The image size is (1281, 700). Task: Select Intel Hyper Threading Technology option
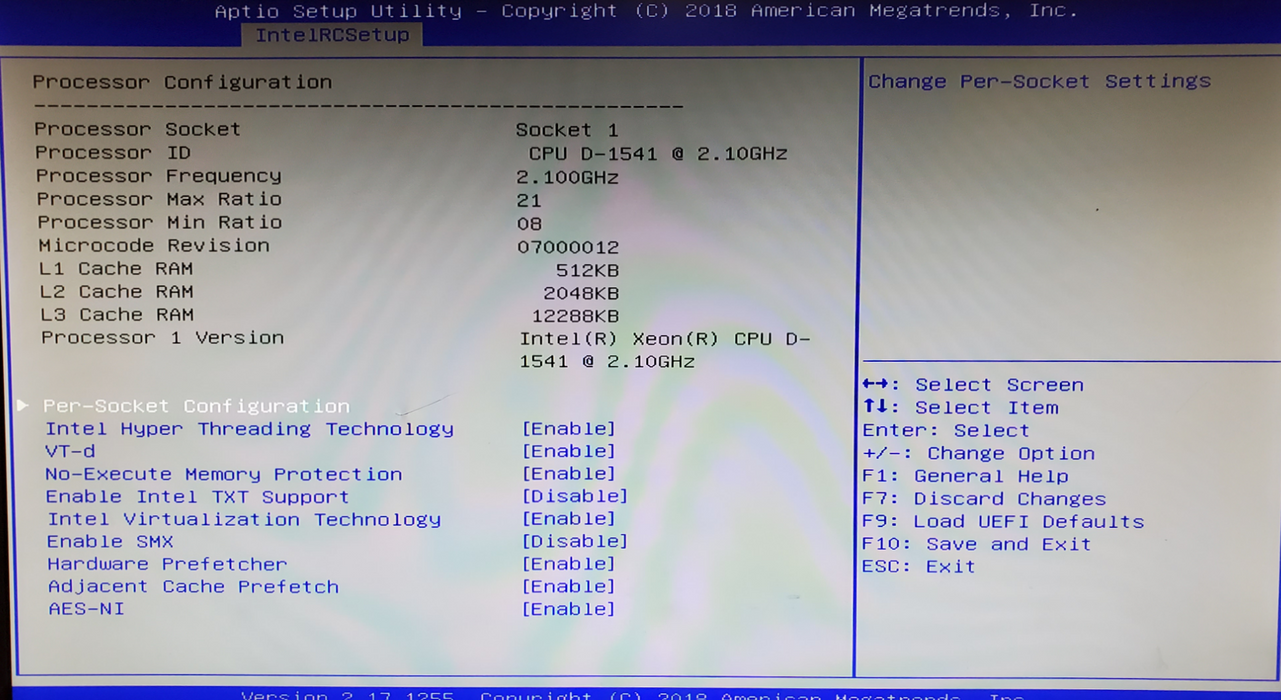click(249, 429)
